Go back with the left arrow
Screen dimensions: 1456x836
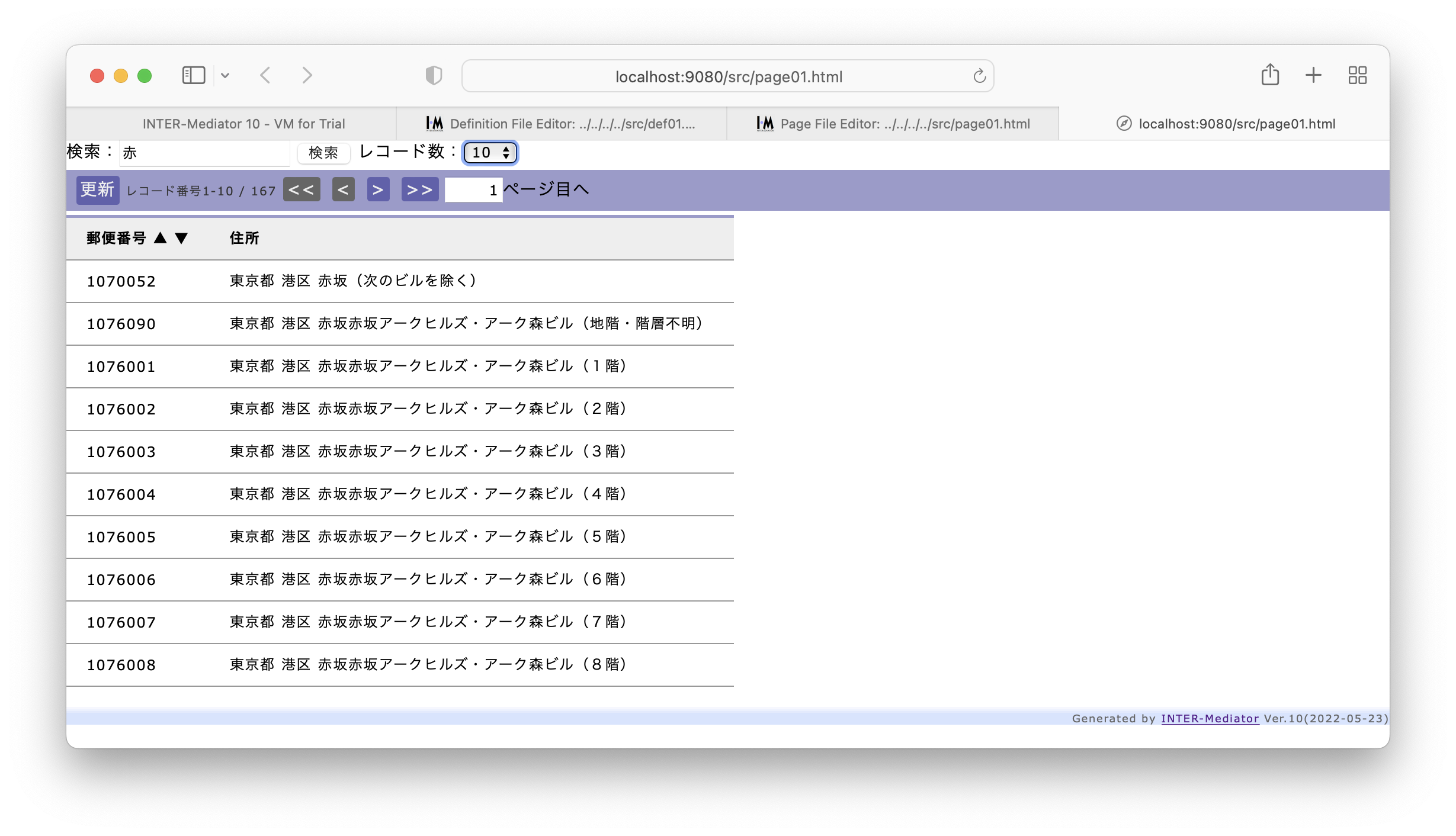pyautogui.click(x=265, y=76)
